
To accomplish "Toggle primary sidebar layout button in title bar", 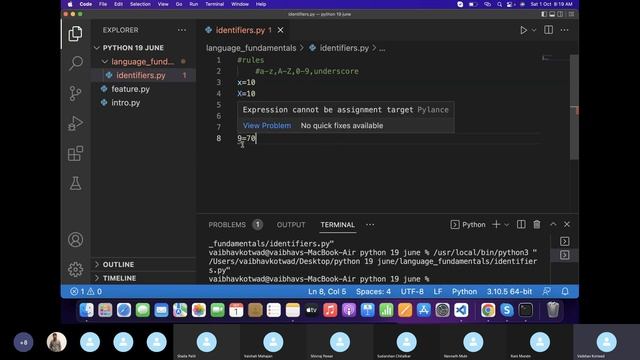I will 544,14.
